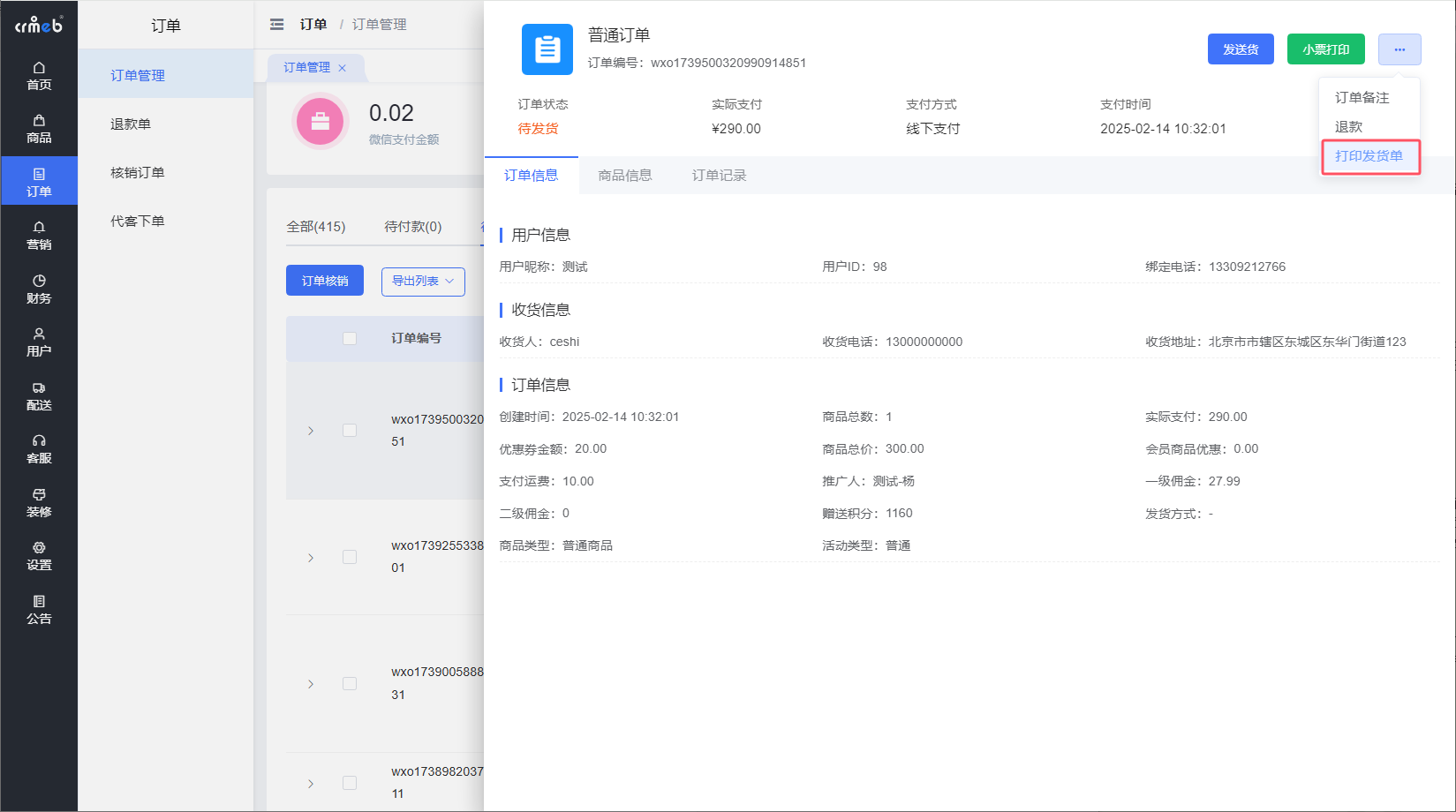Screen dimensions: 1456x812
Task: Open the 装修 decoration sidebar icon
Action: [39, 503]
